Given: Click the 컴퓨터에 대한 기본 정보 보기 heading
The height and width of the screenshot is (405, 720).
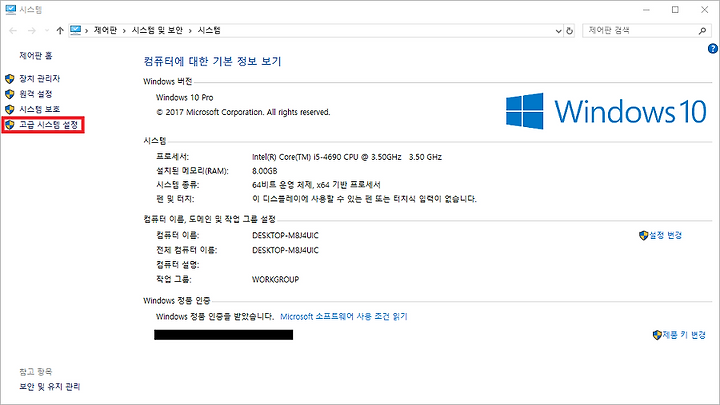Looking at the screenshot, I should (212, 61).
